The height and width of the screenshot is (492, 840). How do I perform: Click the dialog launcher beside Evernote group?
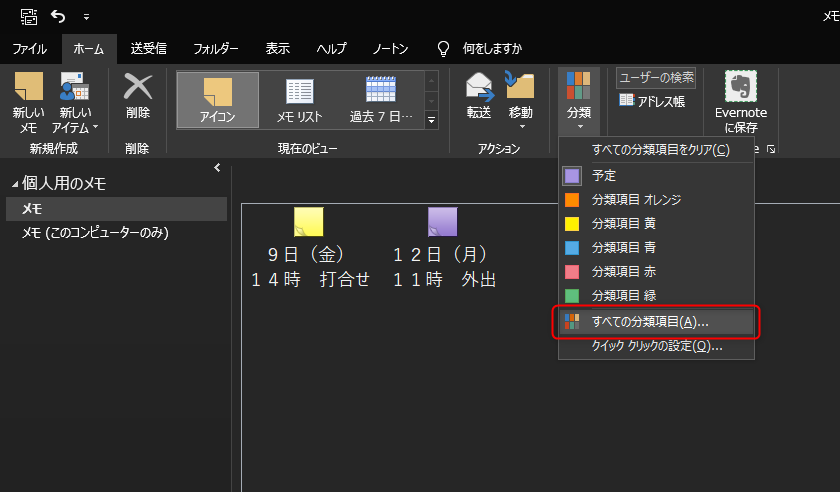point(771,149)
